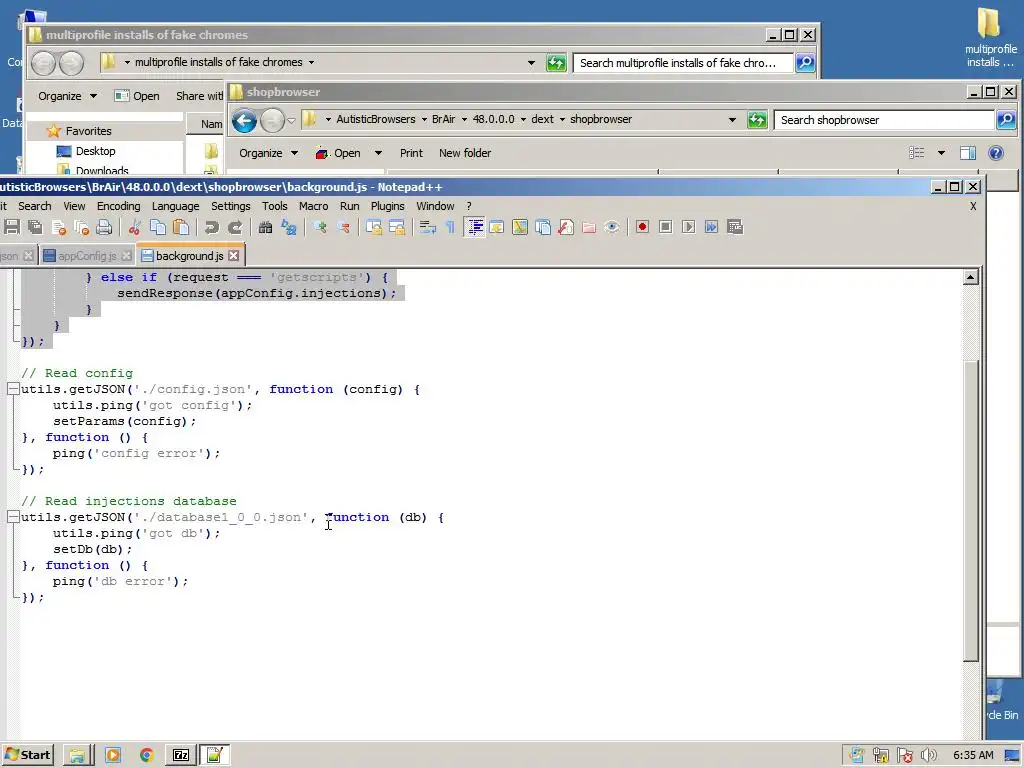Screen dimensions: 1024x768
Task: Expand shopbrowser address bar history dropdown
Action: pos(732,120)
